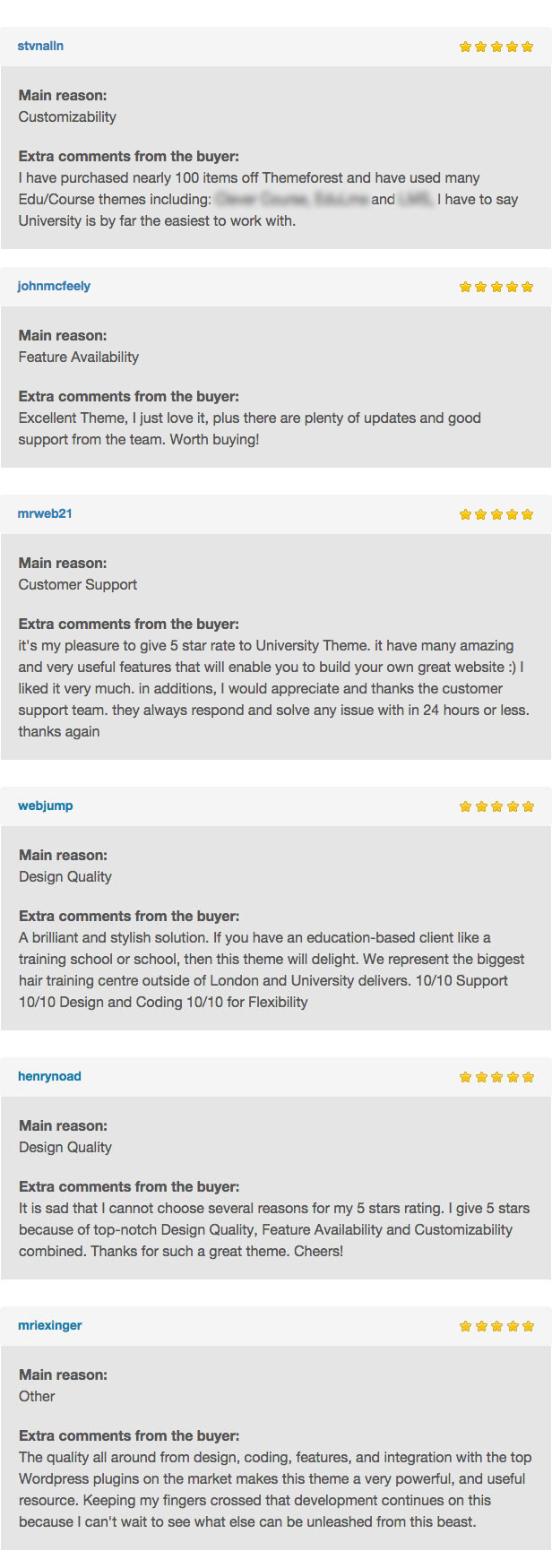552x1568 pixels.
Task: Click the "Customer Support" reason text
Action: point(78,584)
